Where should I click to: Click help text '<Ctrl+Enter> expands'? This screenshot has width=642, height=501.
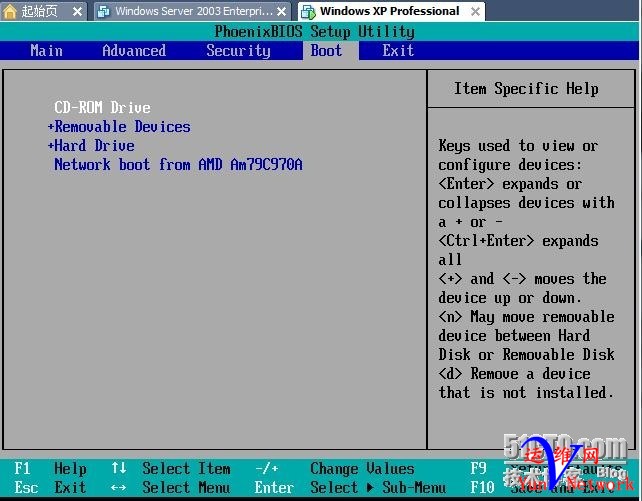pos(518,241)
